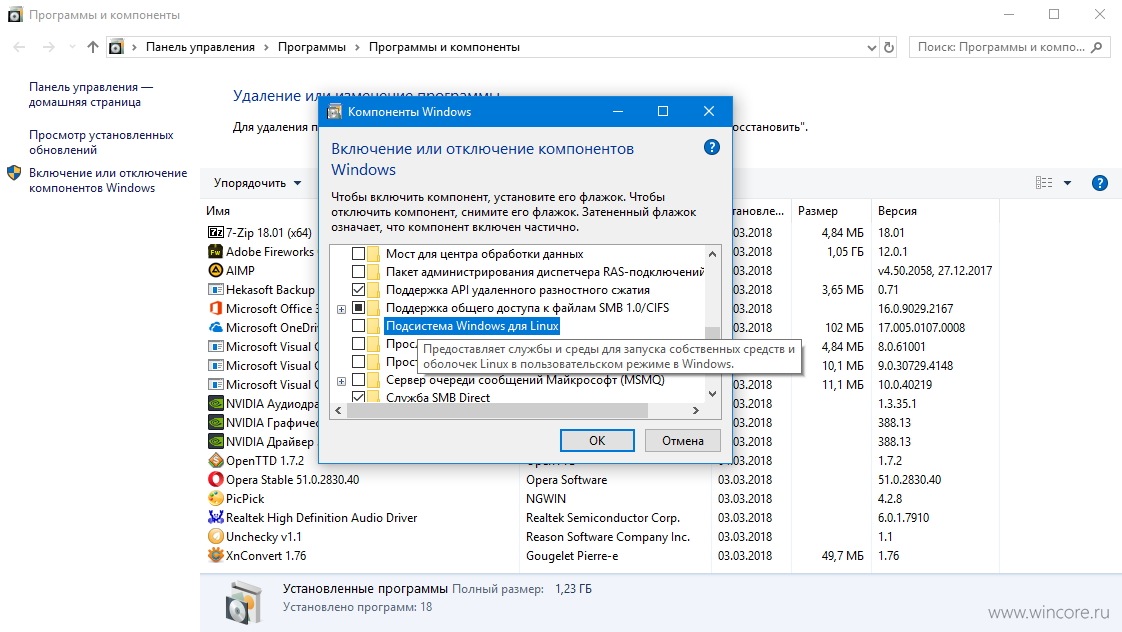
Task: Click the Microsoft Office icon
Action: pyautogui.click(x=215, y=308)
